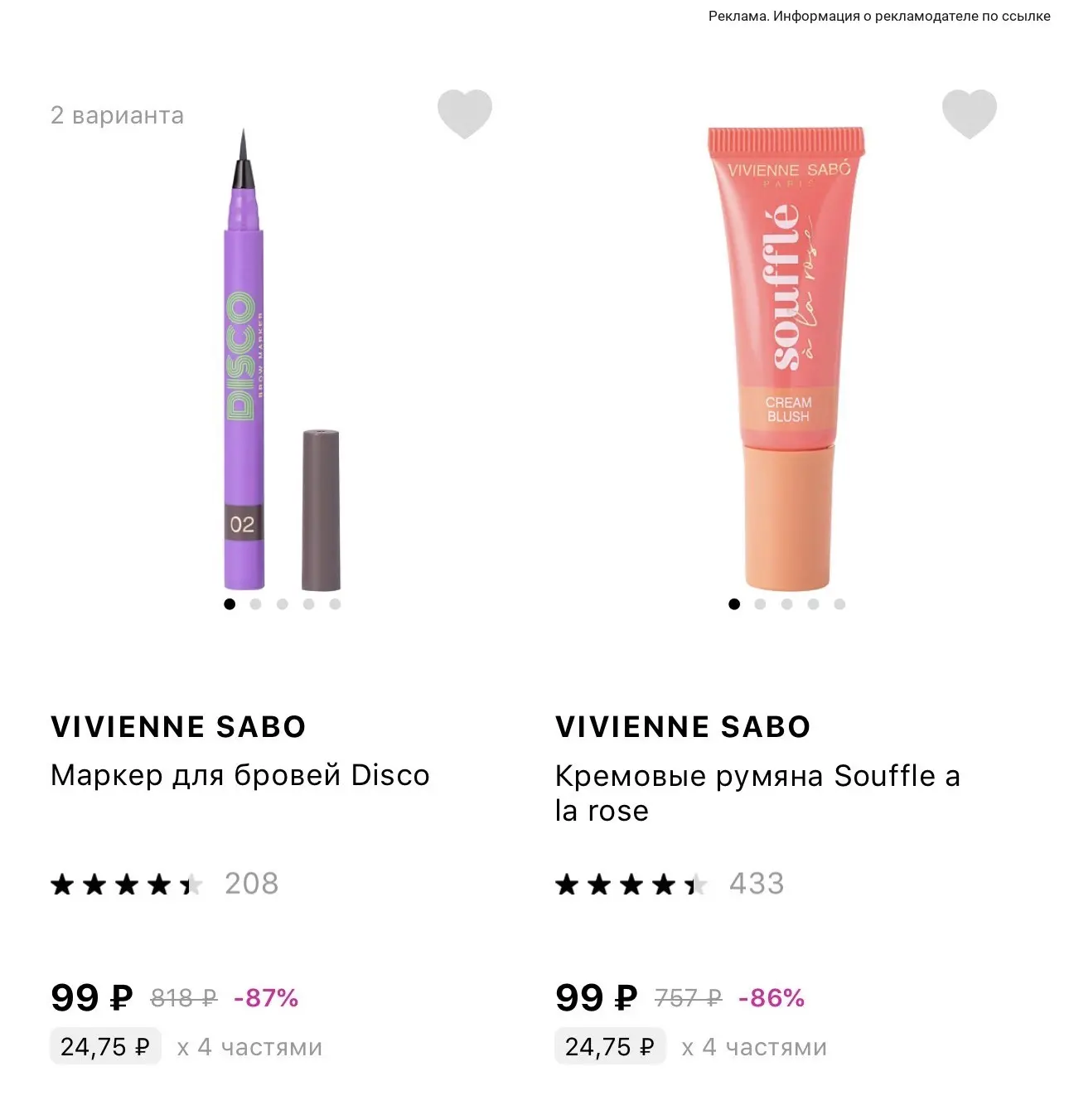Add Disco brow marker to favorites heart

pyautogui.click(x=465, y=114)
